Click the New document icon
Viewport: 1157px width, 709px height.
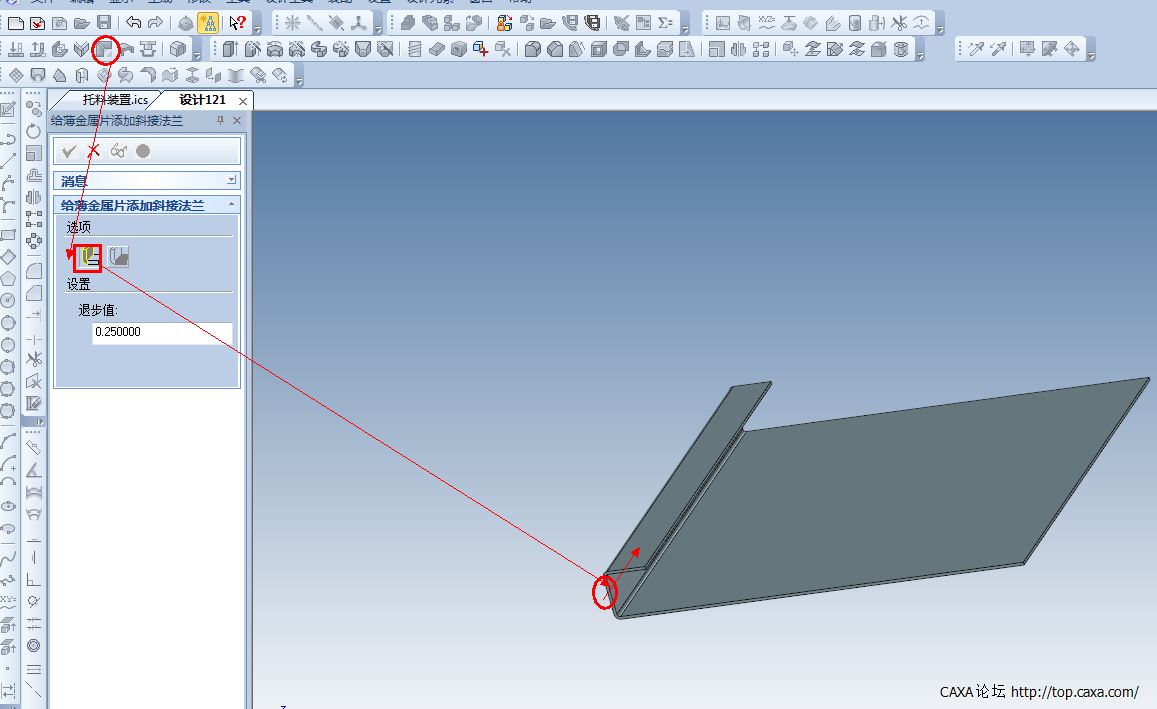[x=16, y=23]
